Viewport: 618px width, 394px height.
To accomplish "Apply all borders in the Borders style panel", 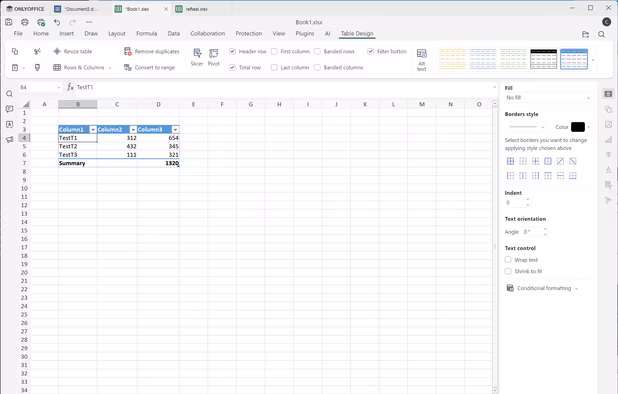I will click(x=510, y=161).
